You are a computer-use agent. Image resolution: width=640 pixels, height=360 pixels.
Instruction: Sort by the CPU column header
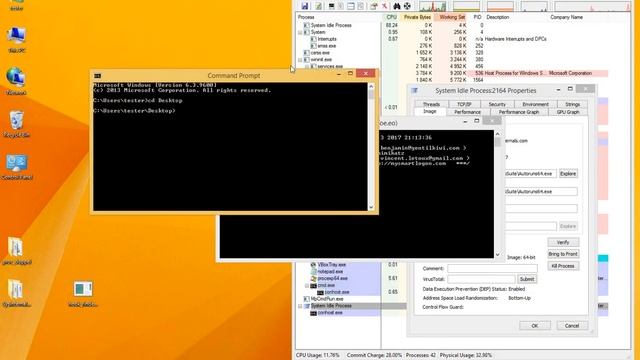(391, 17)
